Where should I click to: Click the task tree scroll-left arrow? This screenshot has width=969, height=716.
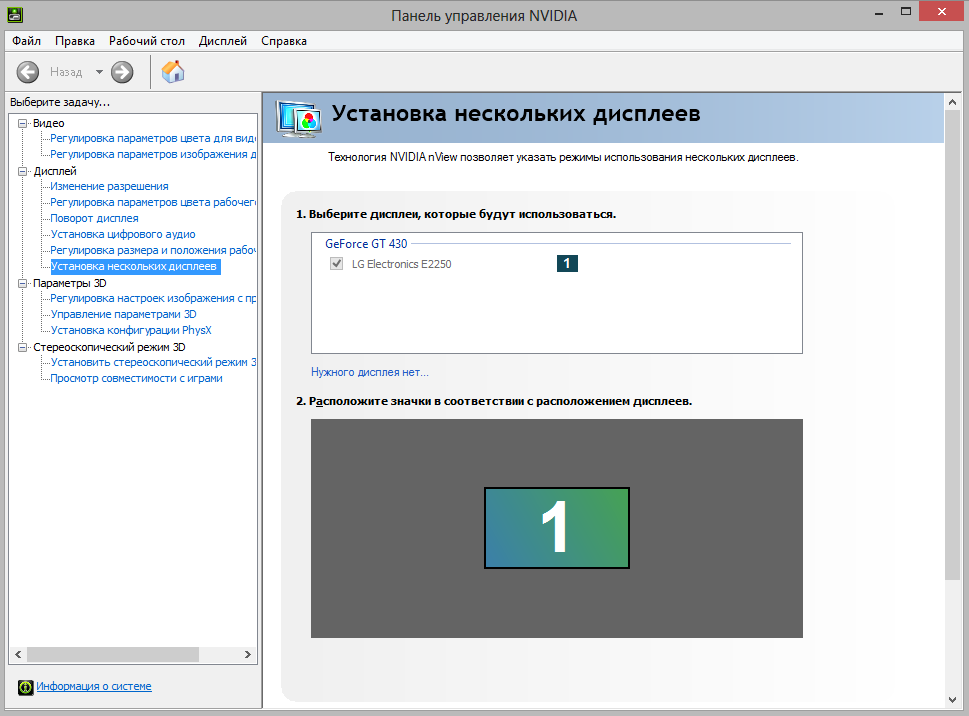tap(18, 654)
